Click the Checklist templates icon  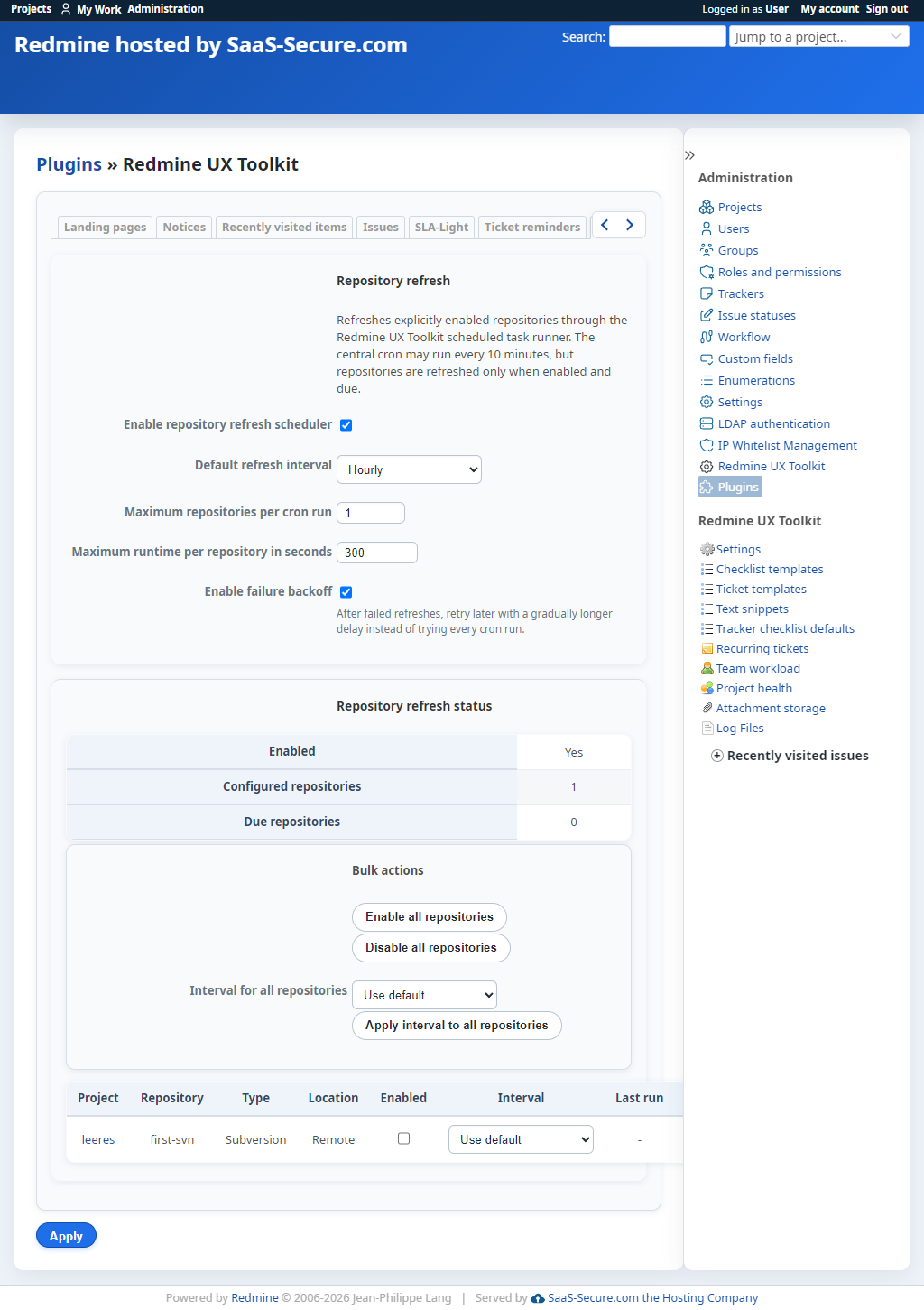click(x=707, y=569)
